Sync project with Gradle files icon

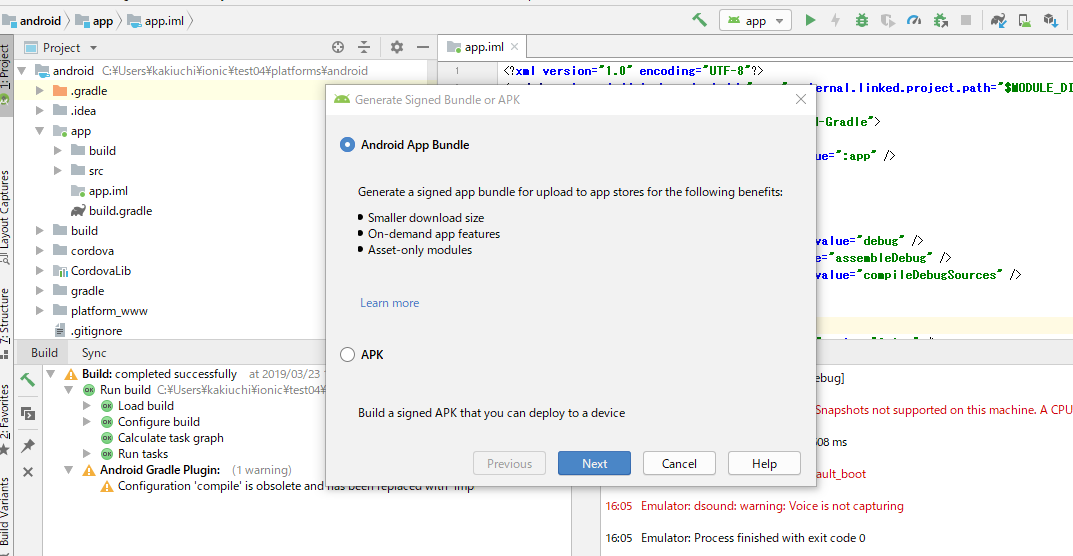click(x=999, y=21)
